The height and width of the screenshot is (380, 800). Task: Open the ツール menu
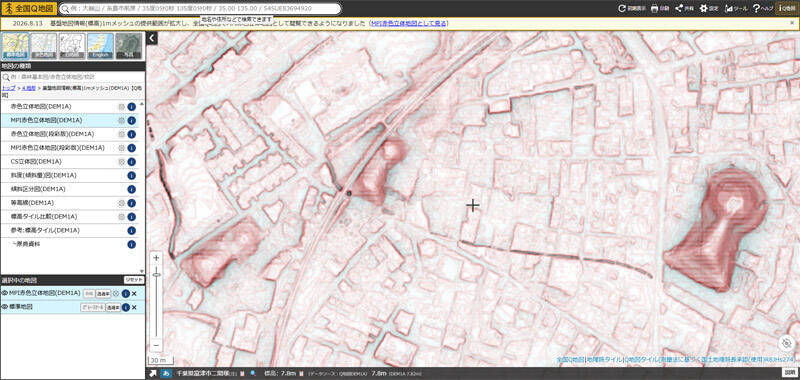(x=736, y=9)
